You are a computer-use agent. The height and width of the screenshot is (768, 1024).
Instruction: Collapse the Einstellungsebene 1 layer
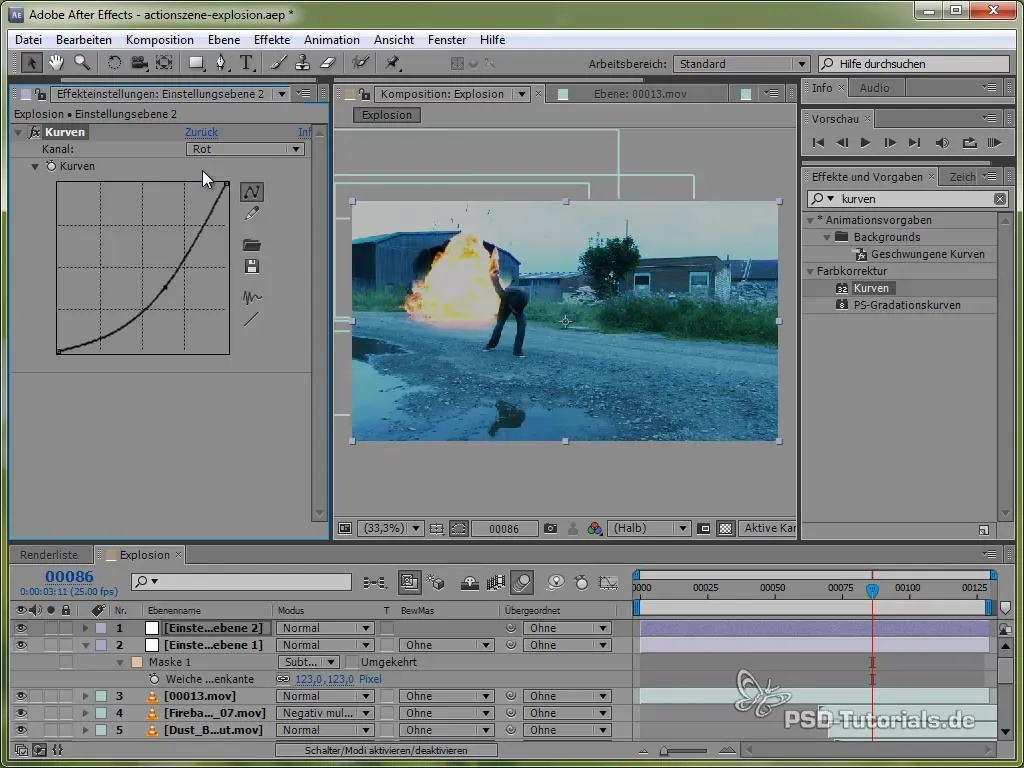[x=85, y=645]
